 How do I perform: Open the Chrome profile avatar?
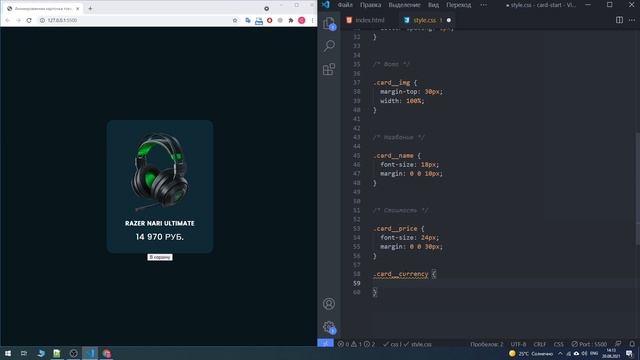pyautogui.click(x=302, y=20)
